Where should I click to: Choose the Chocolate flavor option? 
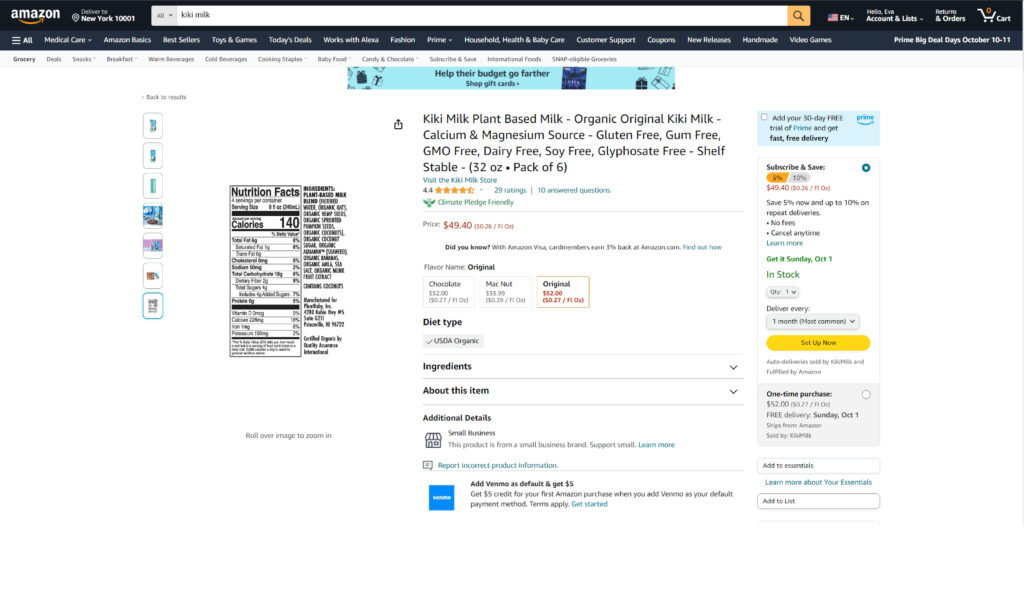point(449,291)
